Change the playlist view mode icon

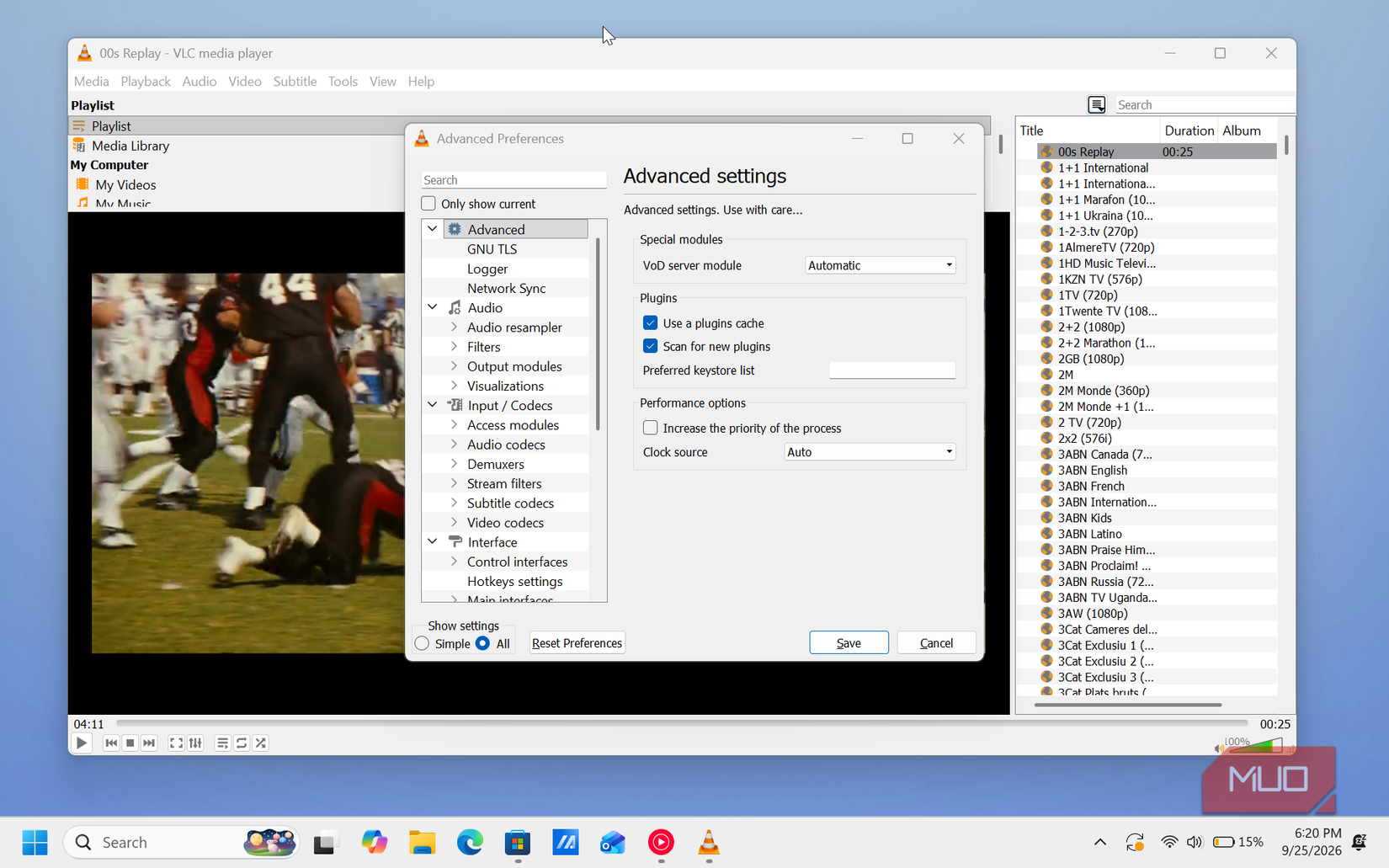(x=1096, y=104)
